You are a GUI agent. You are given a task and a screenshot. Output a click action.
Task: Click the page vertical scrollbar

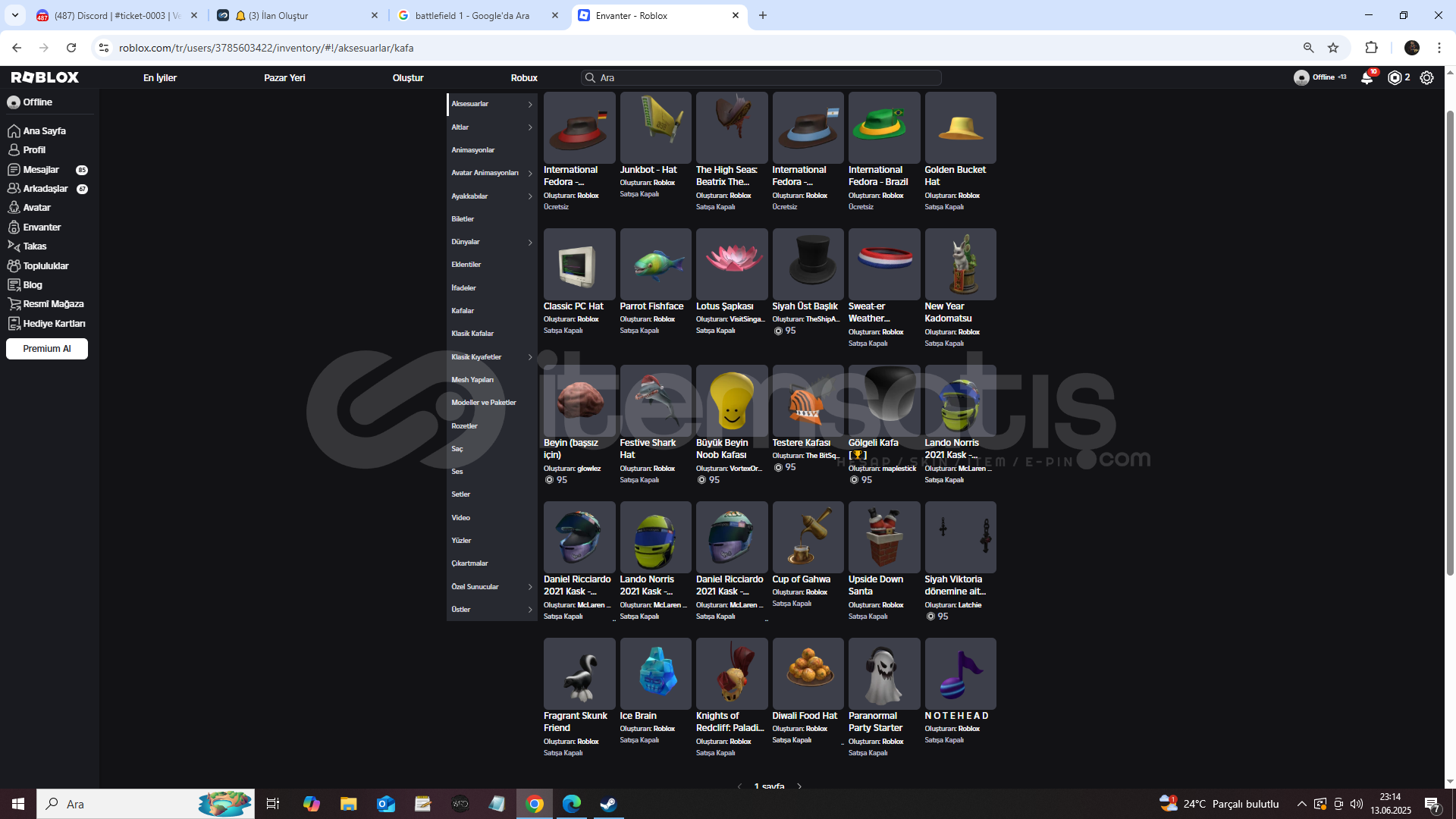[1450, 341]
